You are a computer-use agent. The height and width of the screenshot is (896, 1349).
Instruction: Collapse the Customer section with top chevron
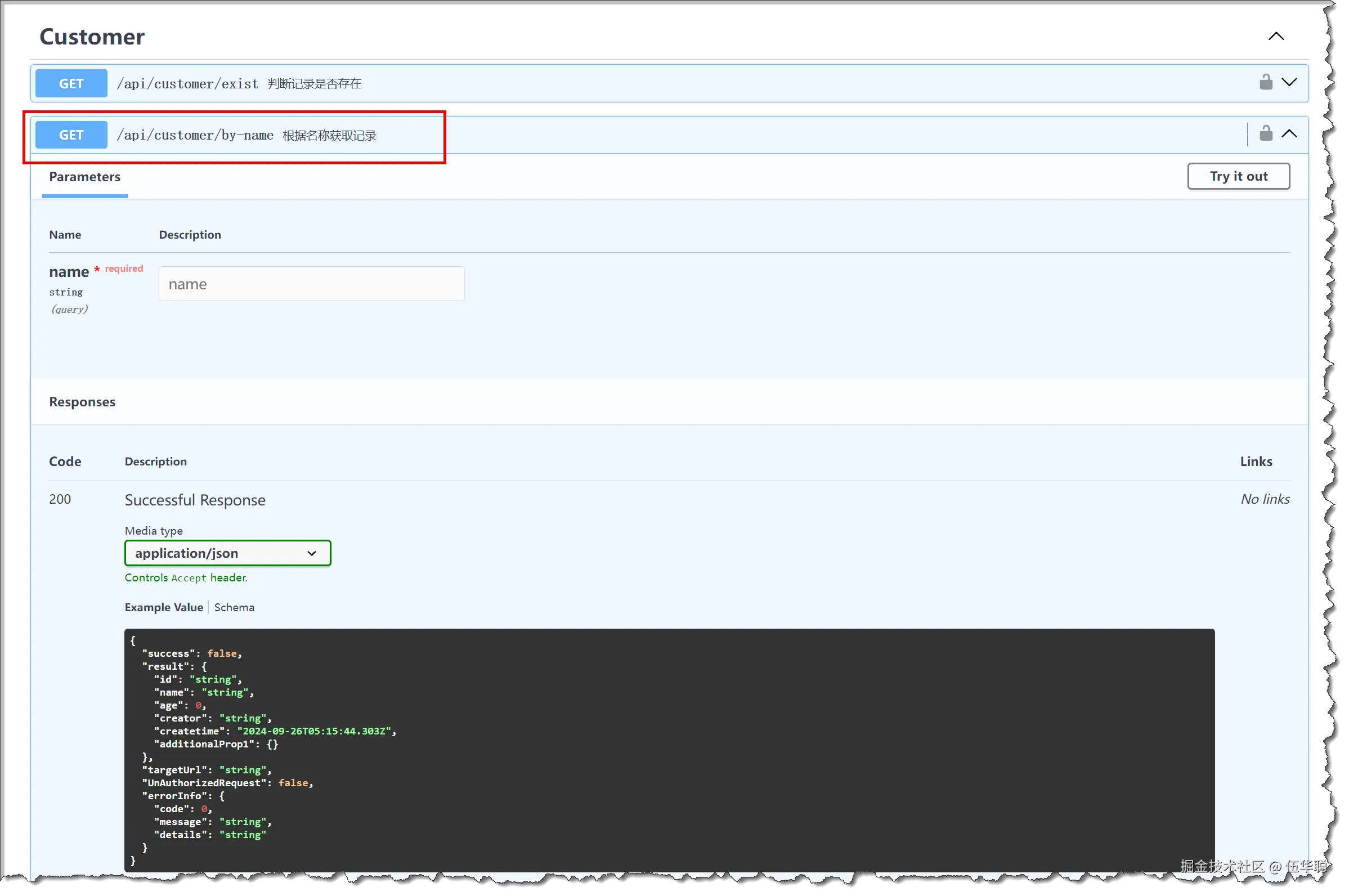[1276, 37]
